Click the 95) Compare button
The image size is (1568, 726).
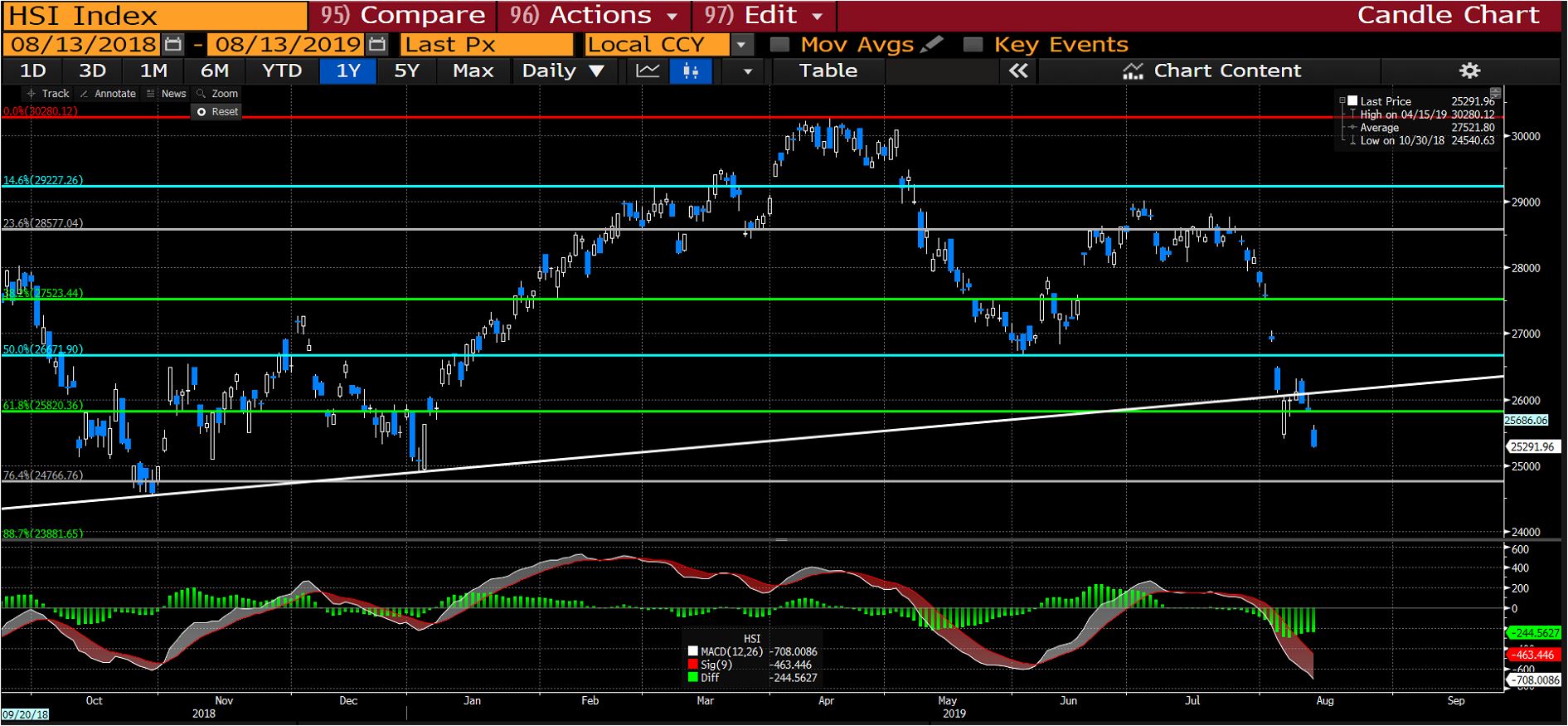[x=403, y=15]
